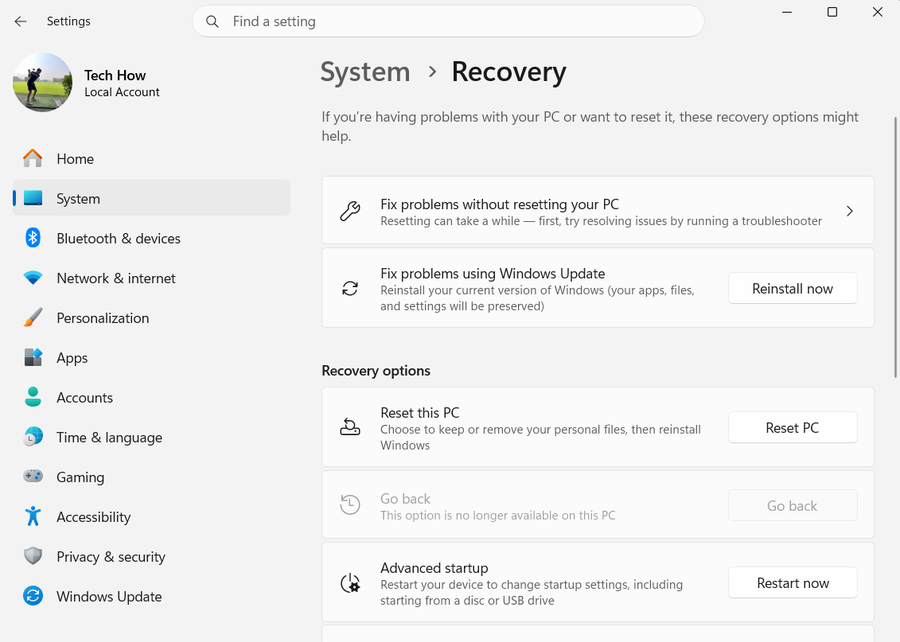Image resolution: width=900 pixels, height=642 pixels.
Task: Click the Accounts person icon
Action: tap(33, 397)
